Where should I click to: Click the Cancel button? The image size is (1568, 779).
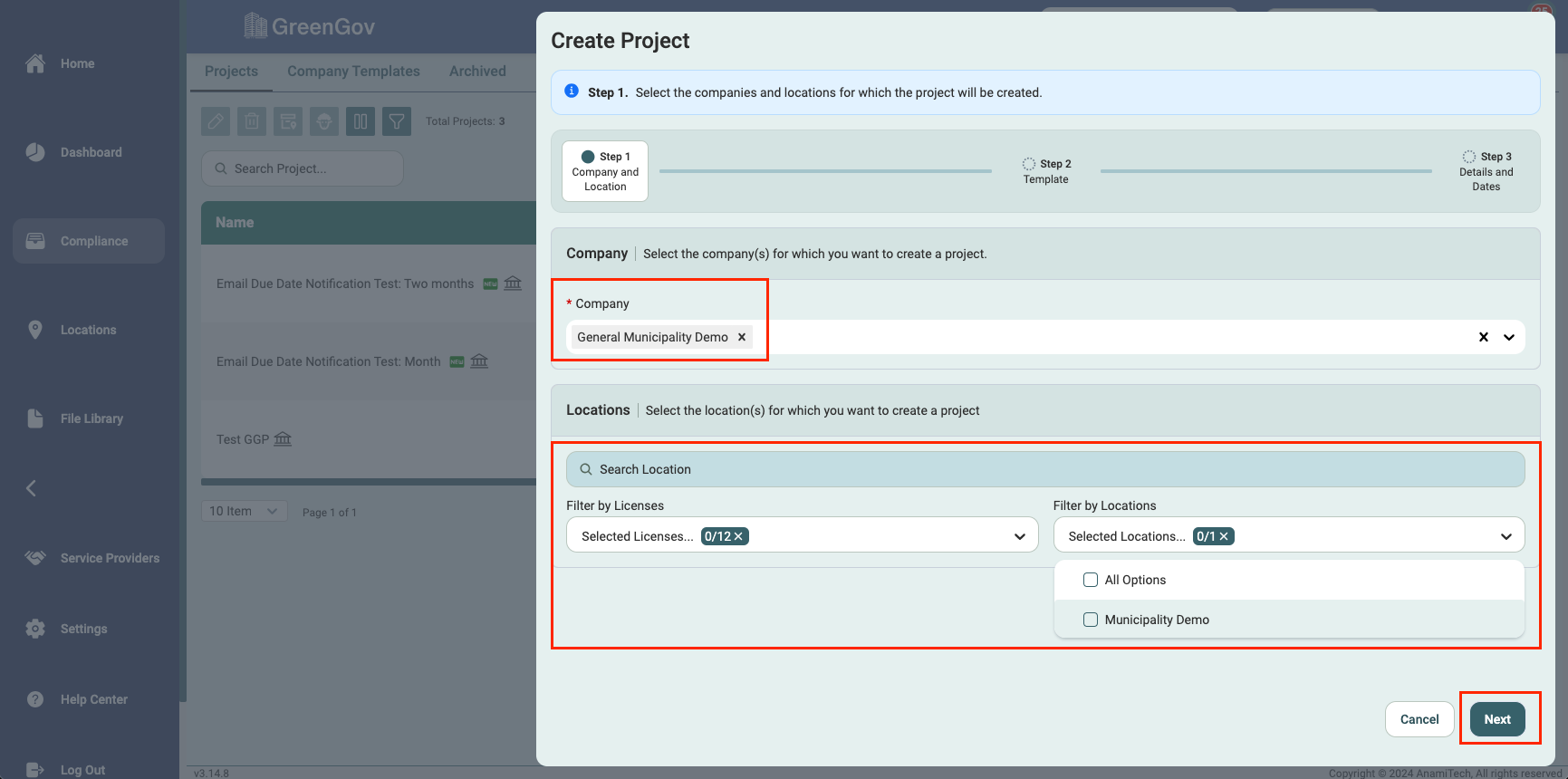coord(1419,719)
